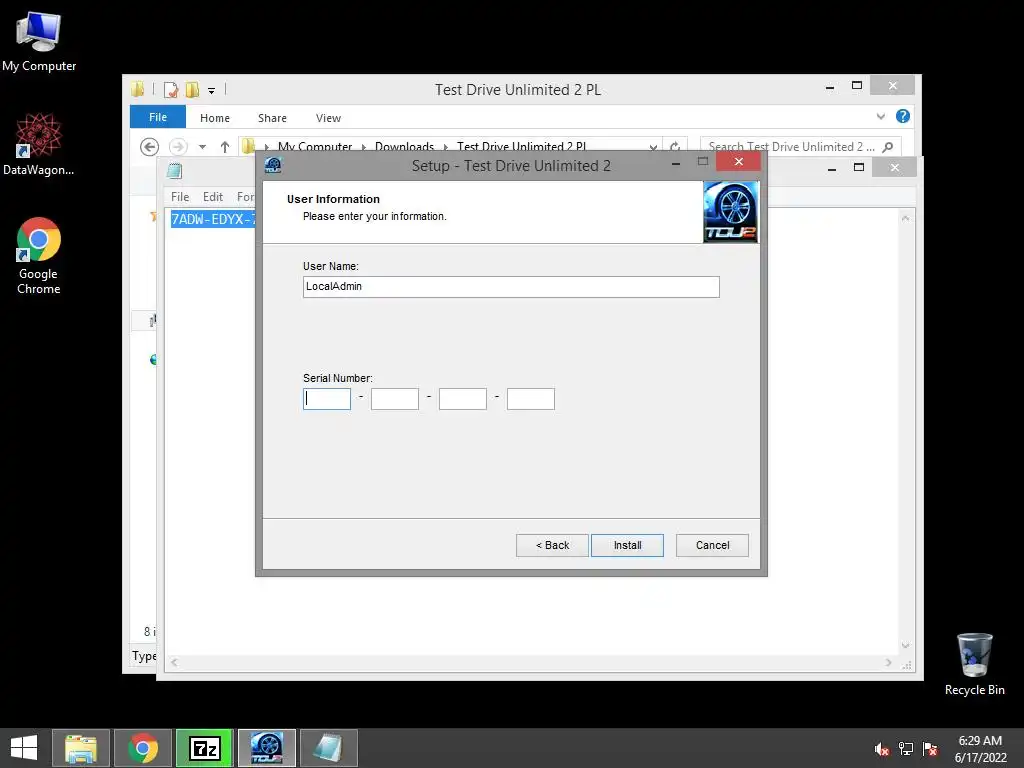The height and width of the screenshot is (768, 1024).
Task: Open address bar history dropdown
Action: [653, 148]
